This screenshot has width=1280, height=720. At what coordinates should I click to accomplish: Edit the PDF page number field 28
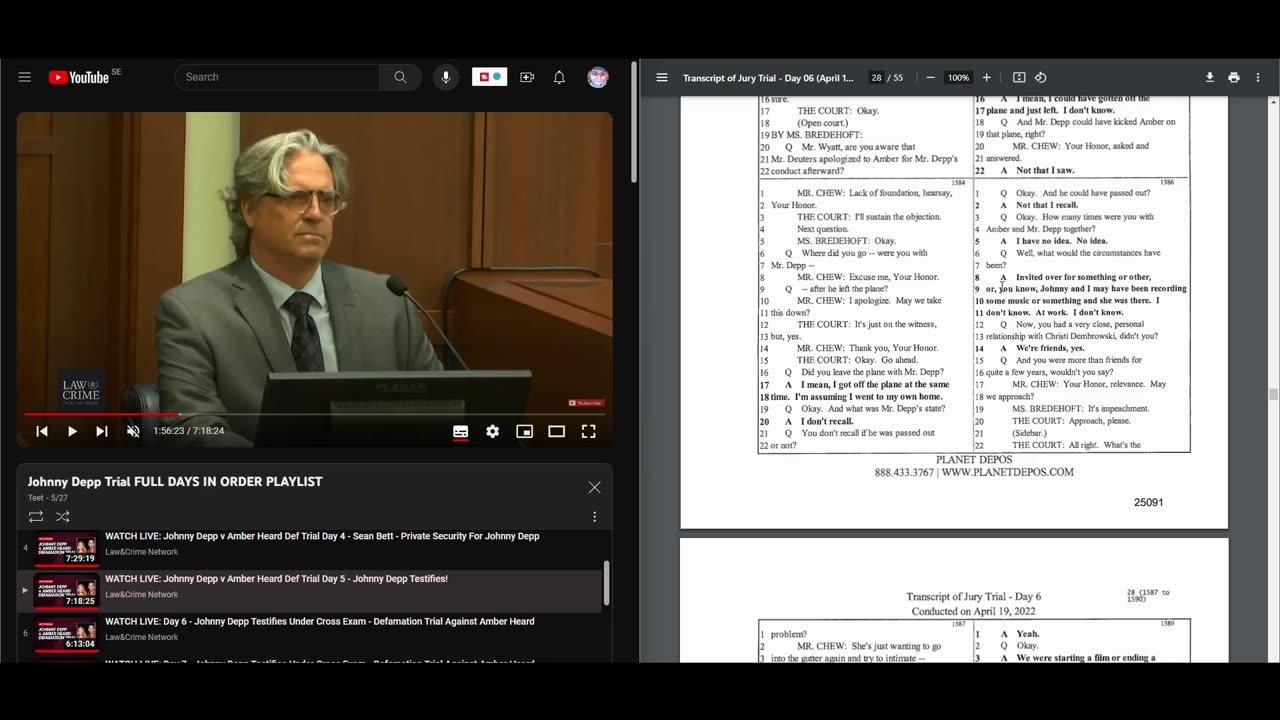pos(876,77)
